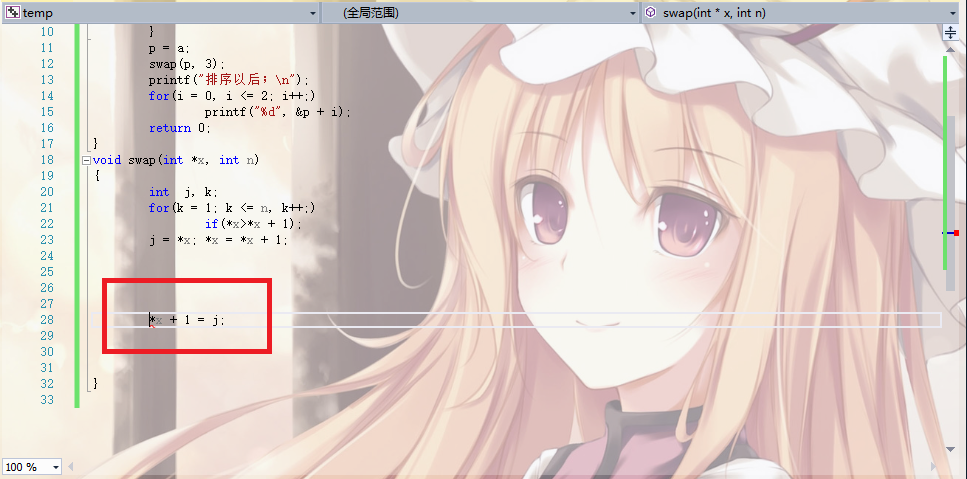The width and height of the screenshot is (967, 479).
Task: Click the opening brace on line 19
Action: [97, 176]
